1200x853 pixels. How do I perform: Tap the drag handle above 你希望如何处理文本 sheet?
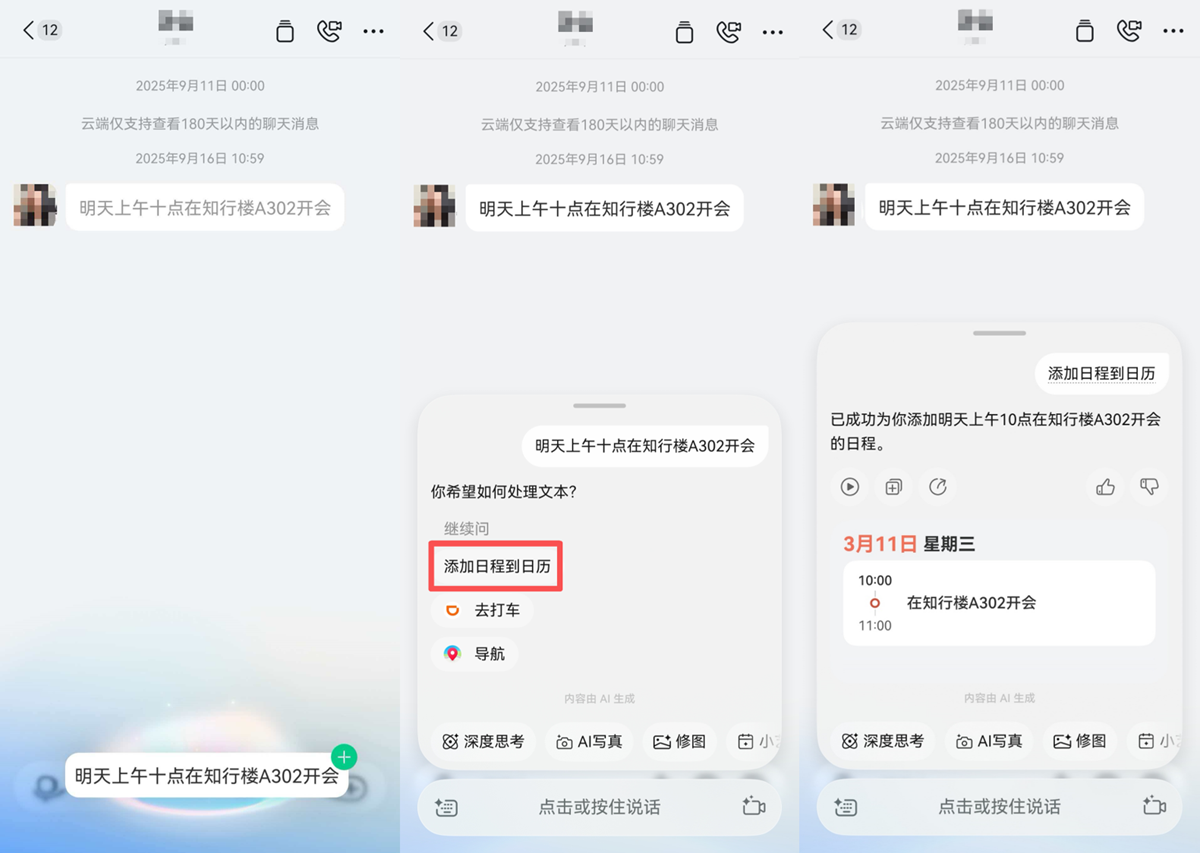click(x=599, y=406)
